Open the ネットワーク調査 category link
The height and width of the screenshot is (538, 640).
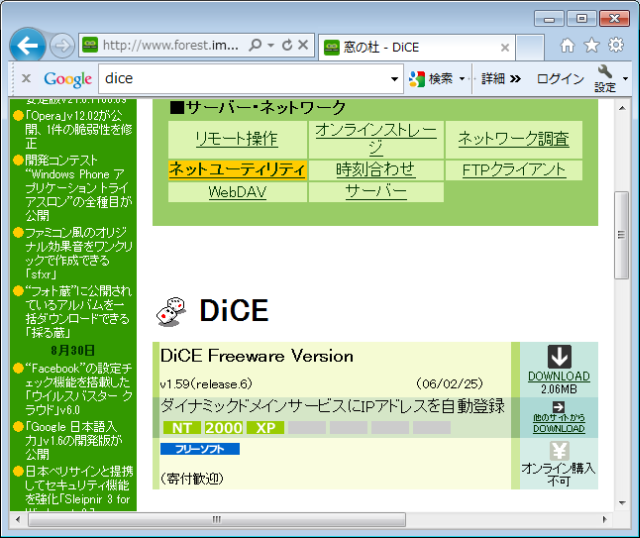click(x=513, y=139)
